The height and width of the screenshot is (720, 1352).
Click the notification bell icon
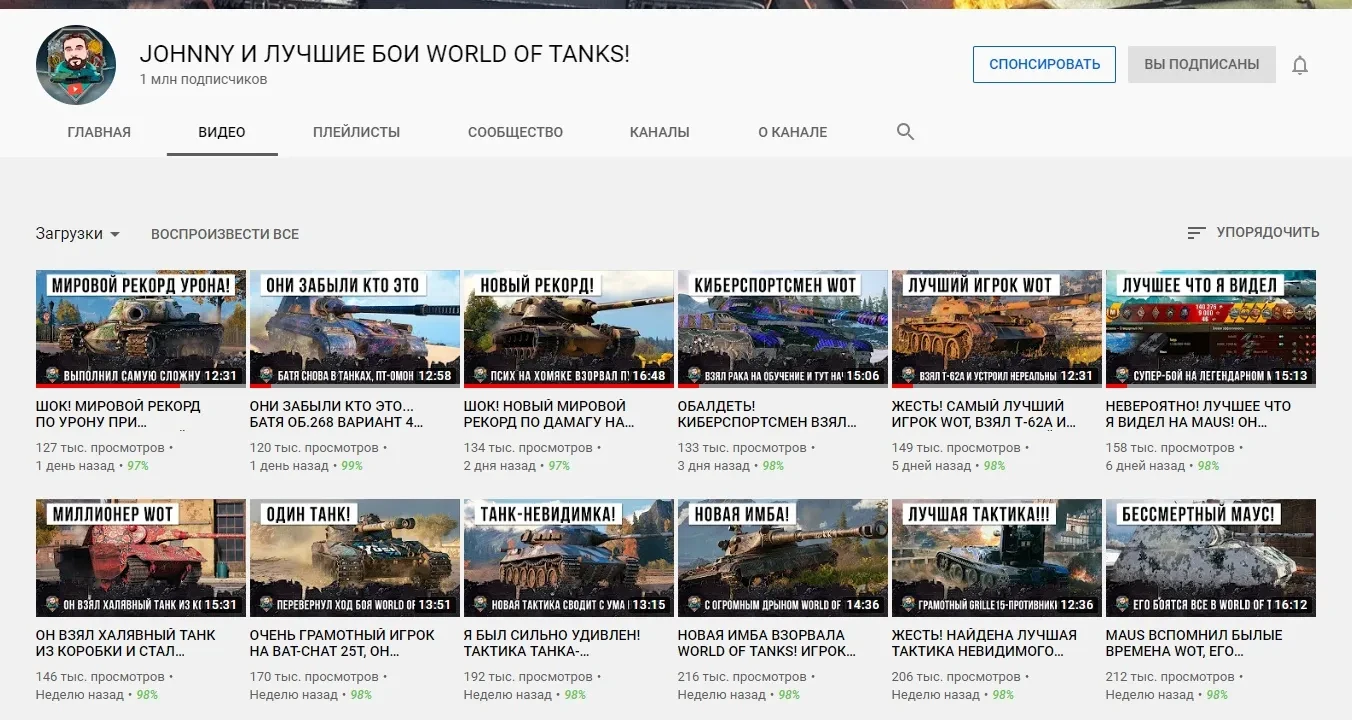pyautogui.click(x=1300, y=66)
